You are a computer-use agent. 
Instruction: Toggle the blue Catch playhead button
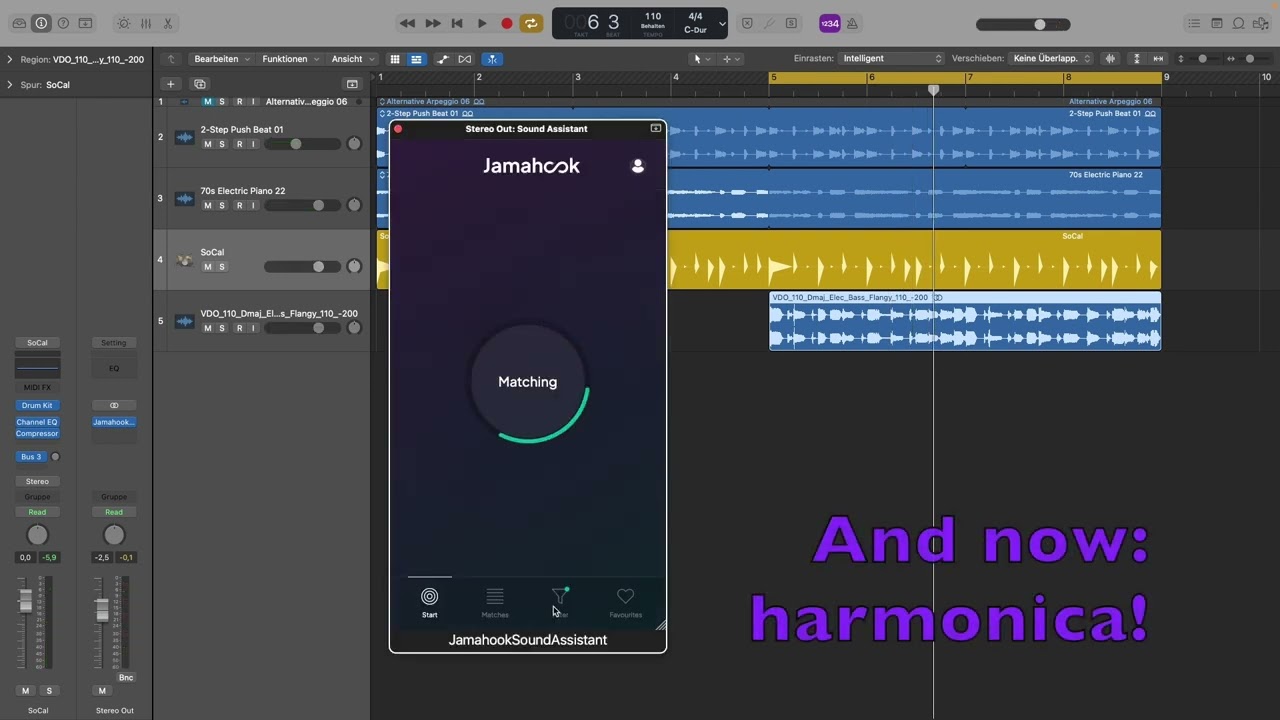[x=491, y=59]
